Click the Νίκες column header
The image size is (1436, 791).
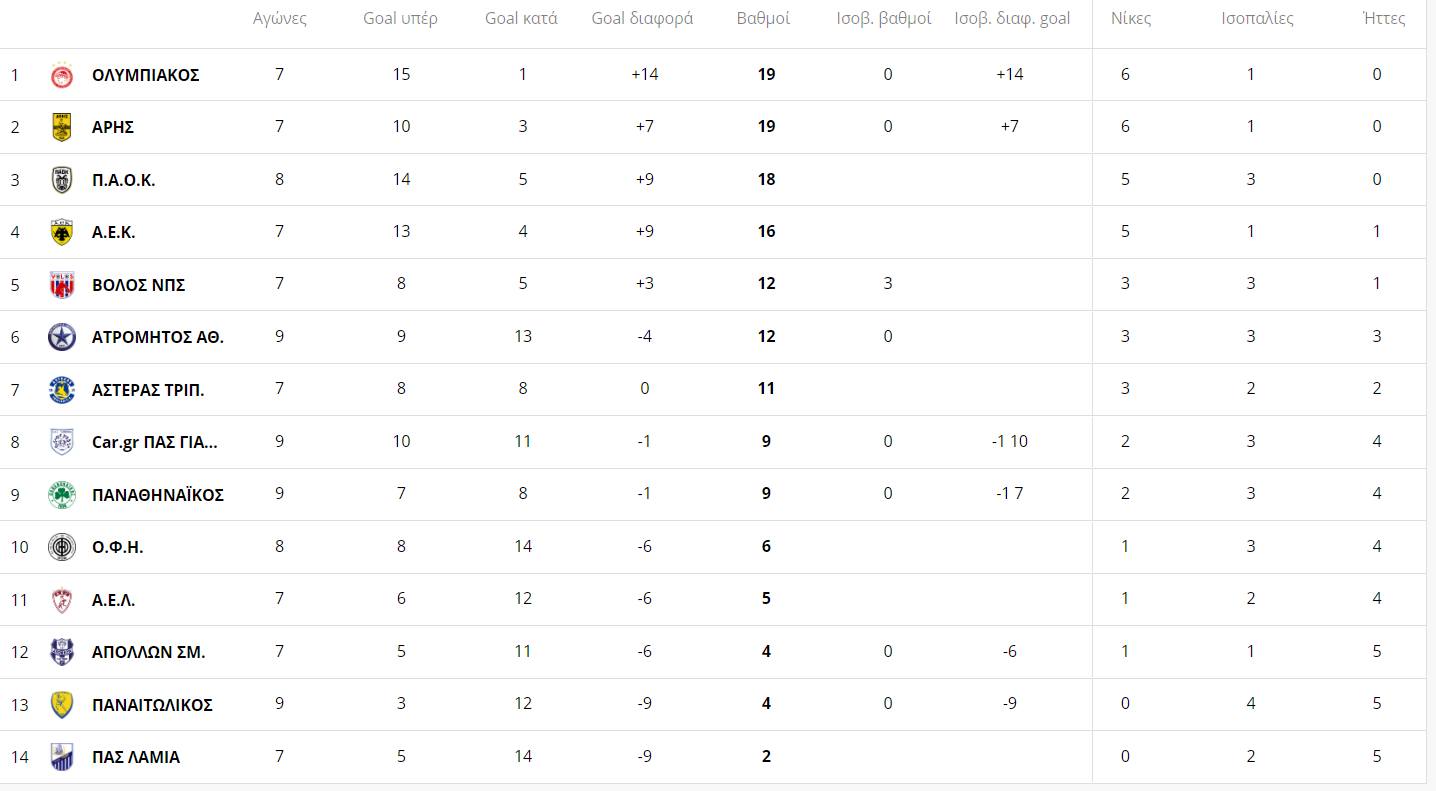click(x=1131, y=19)
